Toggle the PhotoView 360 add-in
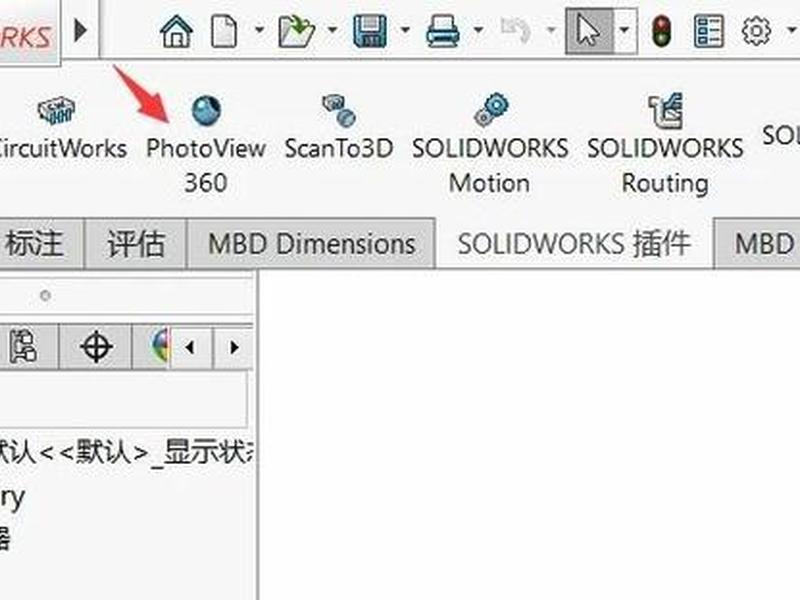800x600 pixels. click(206, 145)
